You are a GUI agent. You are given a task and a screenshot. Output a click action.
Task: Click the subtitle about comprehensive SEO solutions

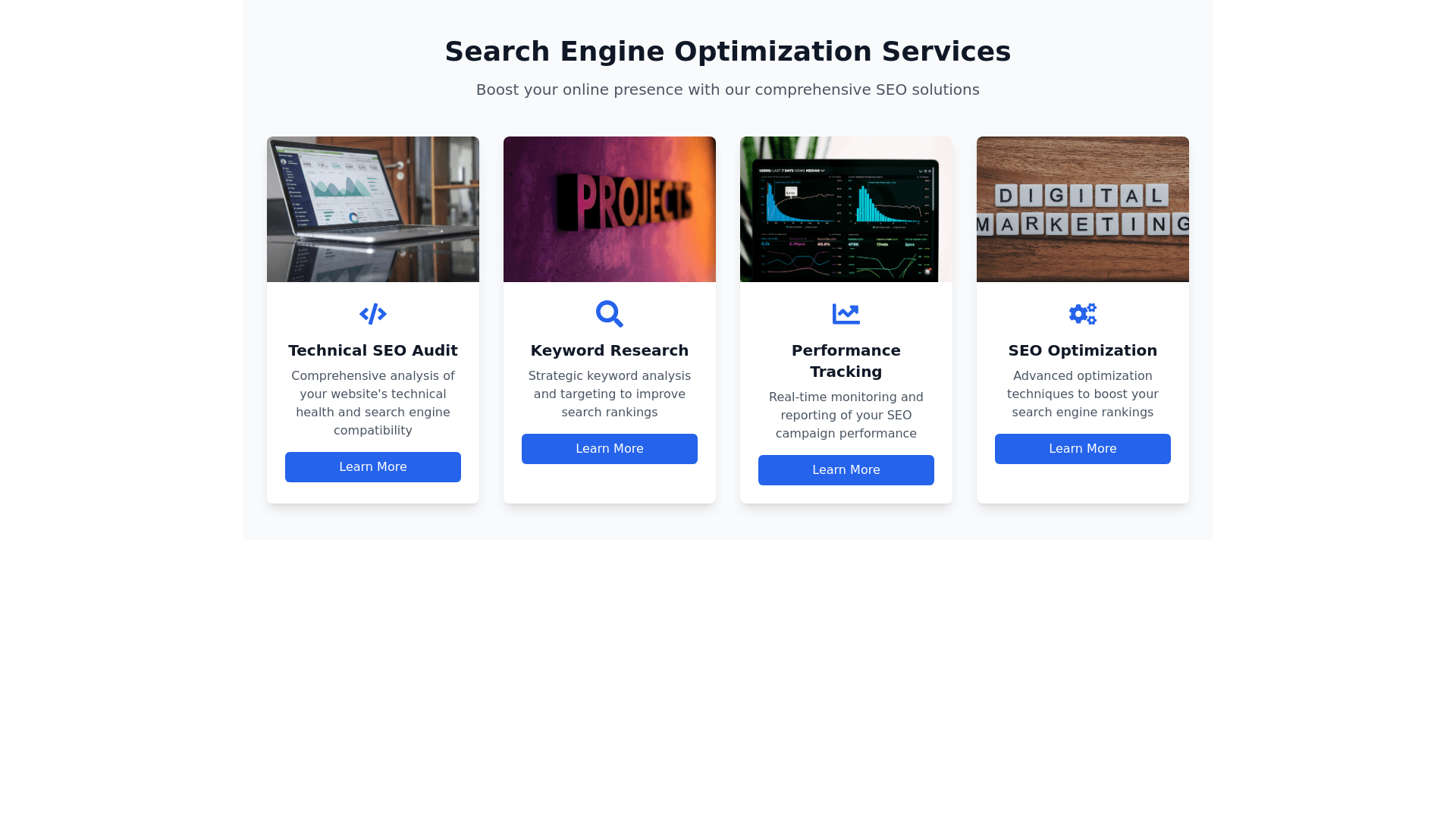pos(728,89)
